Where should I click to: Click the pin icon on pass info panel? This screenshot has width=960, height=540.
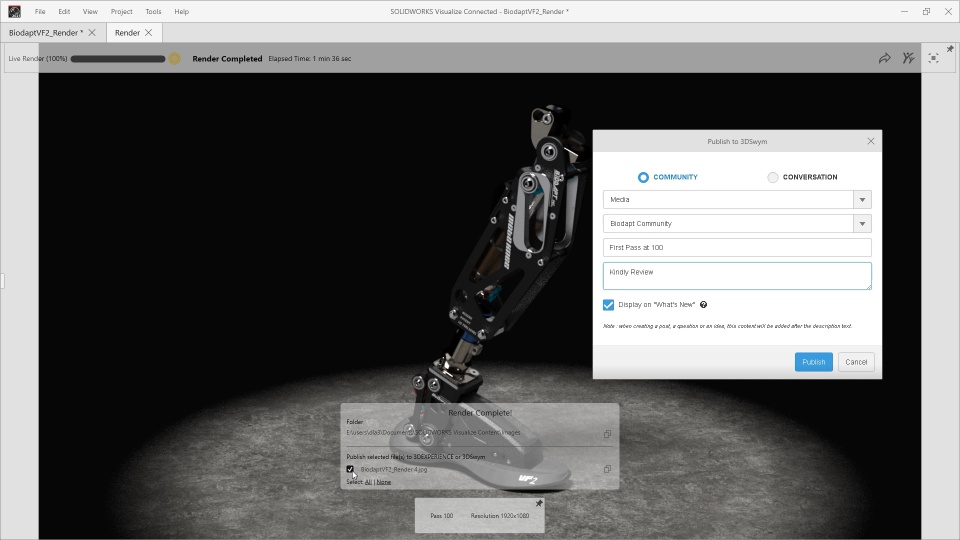pyautogui.click(x=539, y=503)
